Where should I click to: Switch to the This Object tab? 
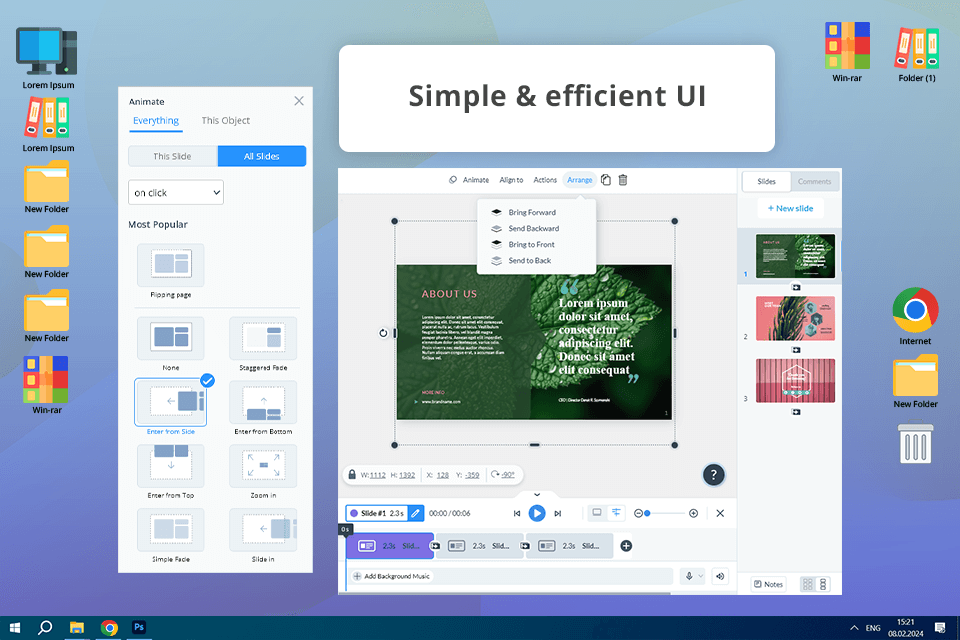click(225, 121)
